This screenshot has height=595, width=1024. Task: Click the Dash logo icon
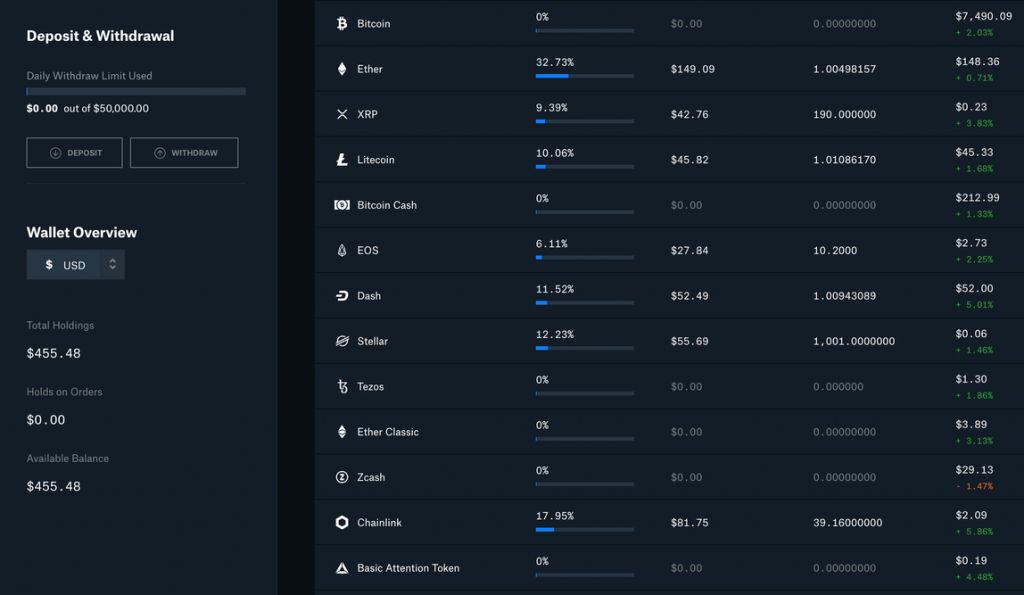342,296
